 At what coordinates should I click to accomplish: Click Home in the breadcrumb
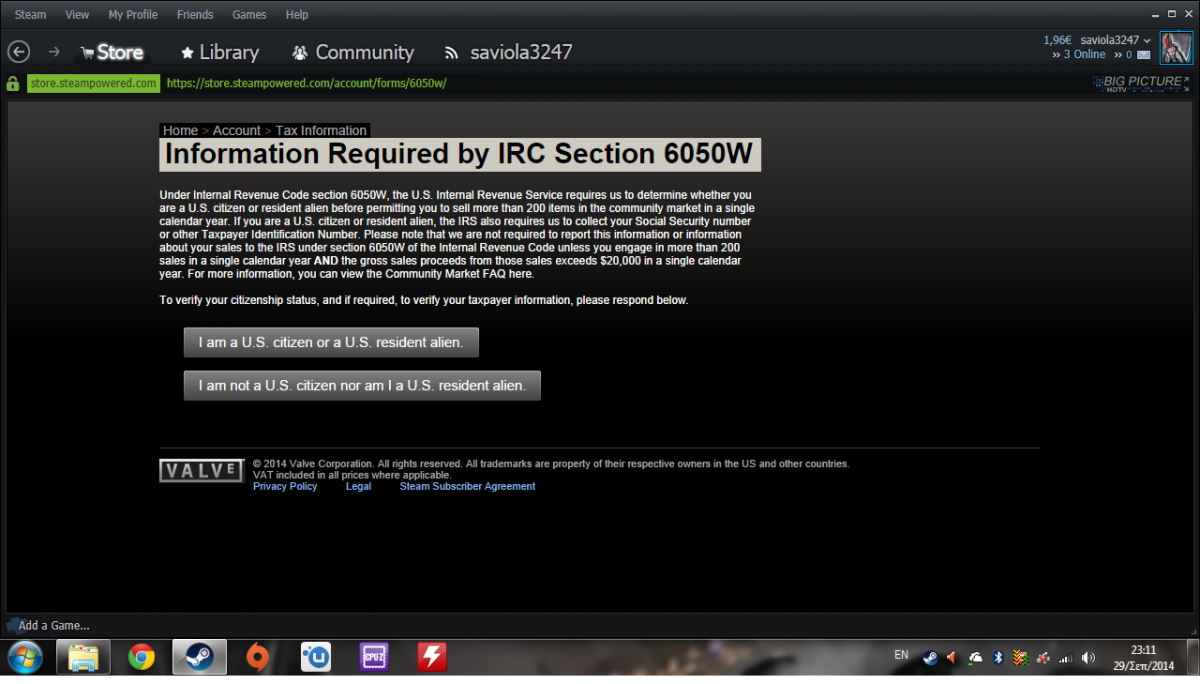point(180,130)
